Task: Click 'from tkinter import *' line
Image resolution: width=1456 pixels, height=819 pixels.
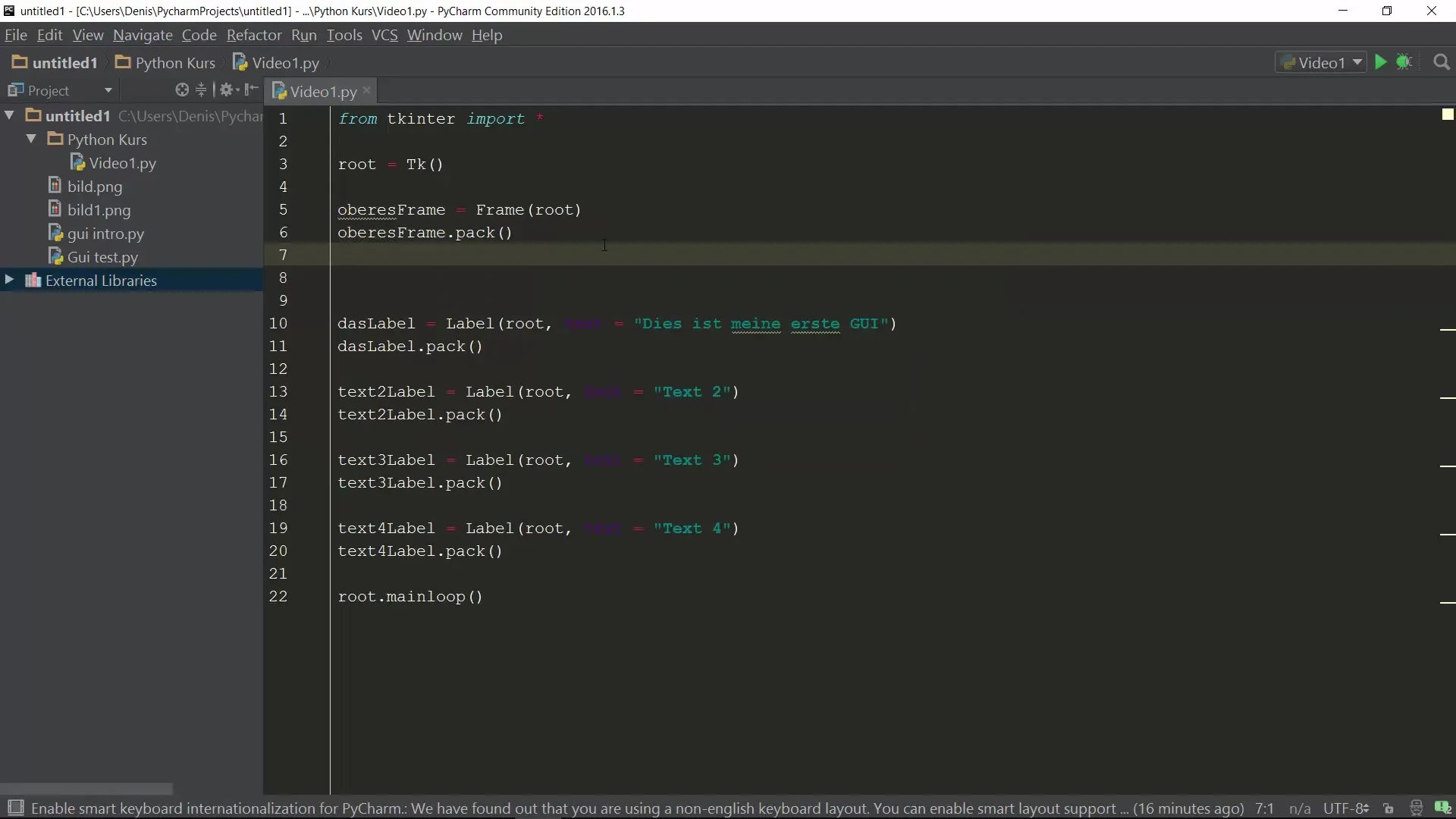Action: pos(441,119)
